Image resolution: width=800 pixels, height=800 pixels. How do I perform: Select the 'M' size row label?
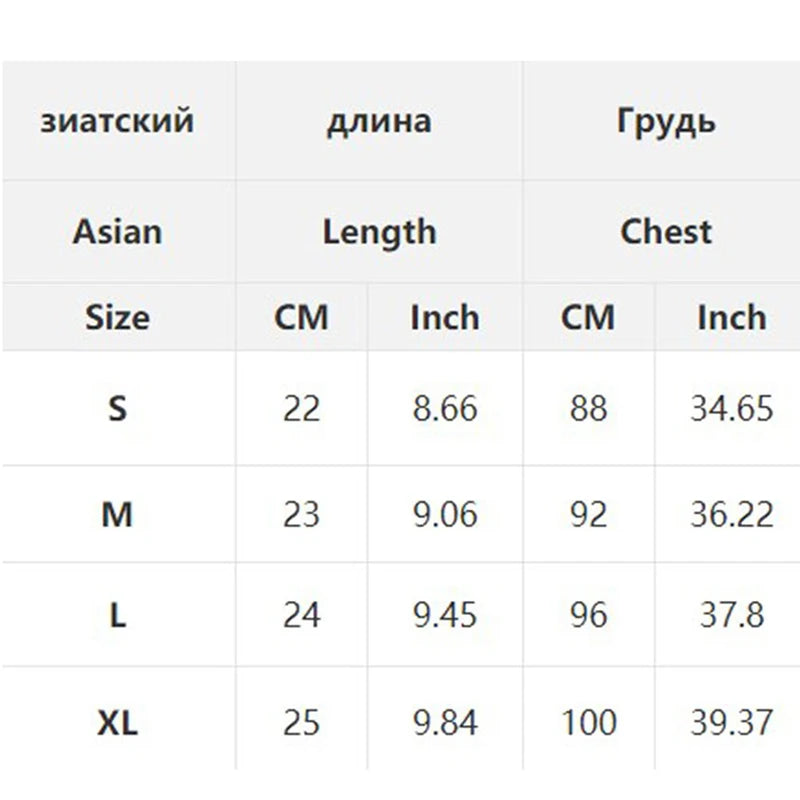pos(117,514)
